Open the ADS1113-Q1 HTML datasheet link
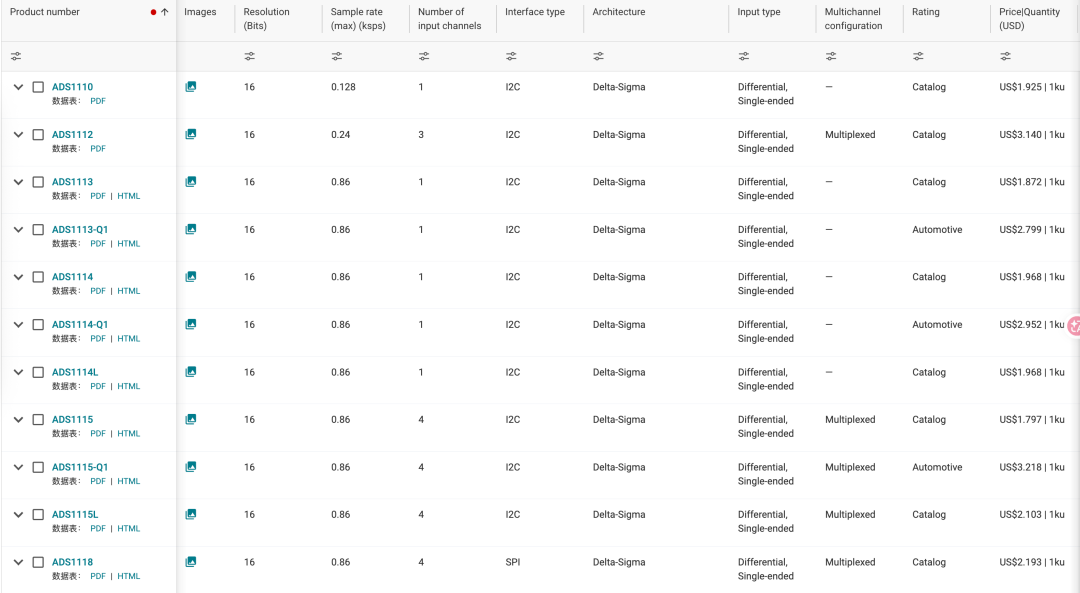Image resolution: width=1080 pixels, height=593 pixels. (129, 244)
